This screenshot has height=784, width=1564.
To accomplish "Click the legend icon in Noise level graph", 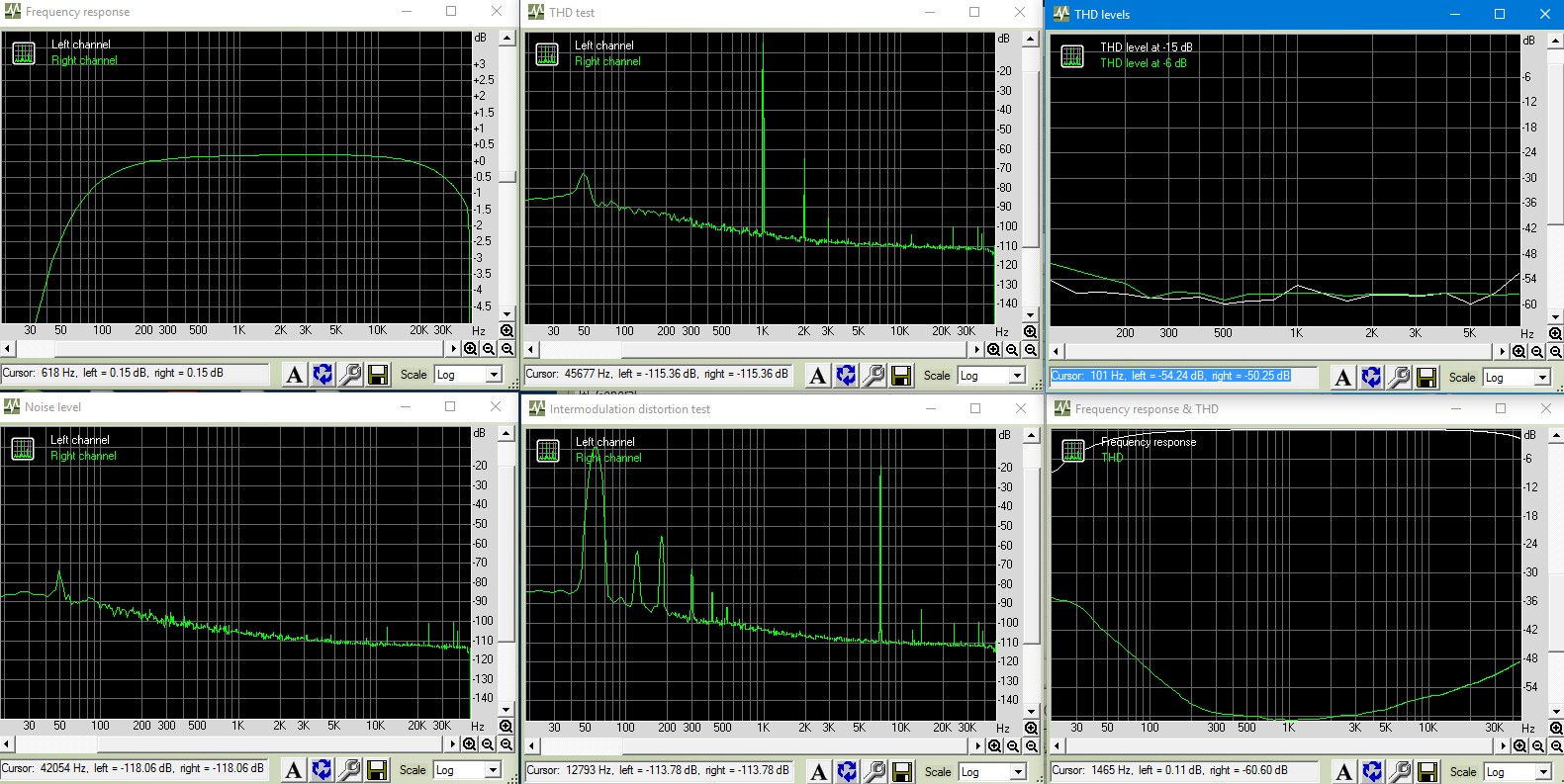I will [23, 449].
